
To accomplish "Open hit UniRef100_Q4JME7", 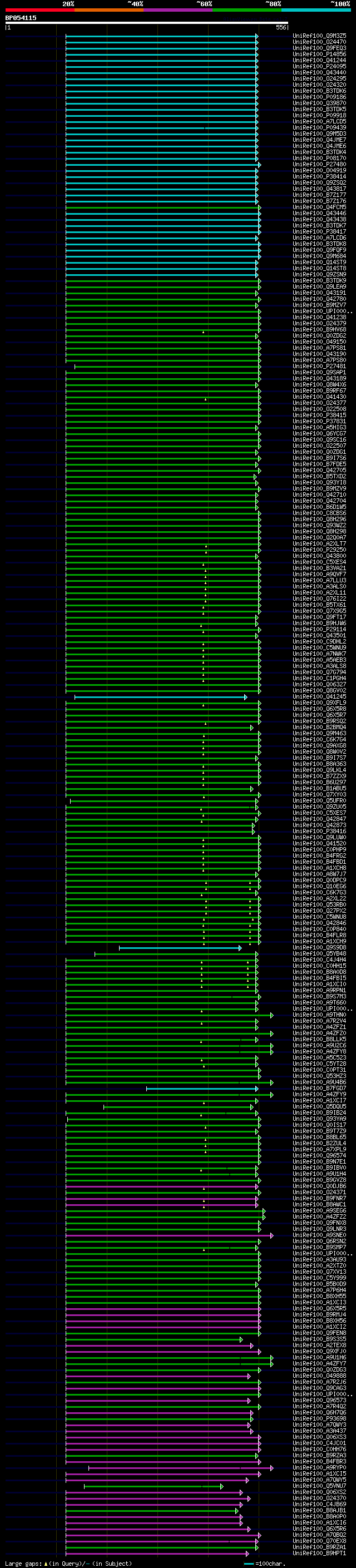I will [319, 140].
